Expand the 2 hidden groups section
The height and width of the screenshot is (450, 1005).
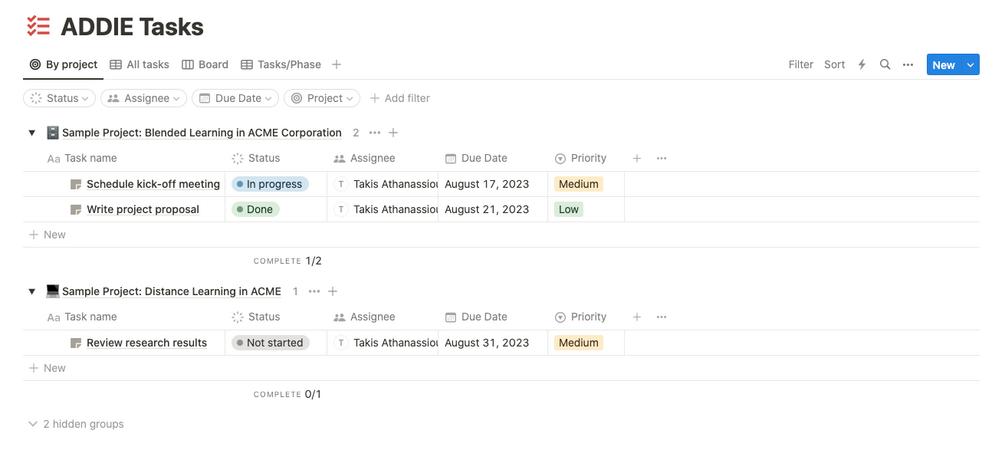76,424
